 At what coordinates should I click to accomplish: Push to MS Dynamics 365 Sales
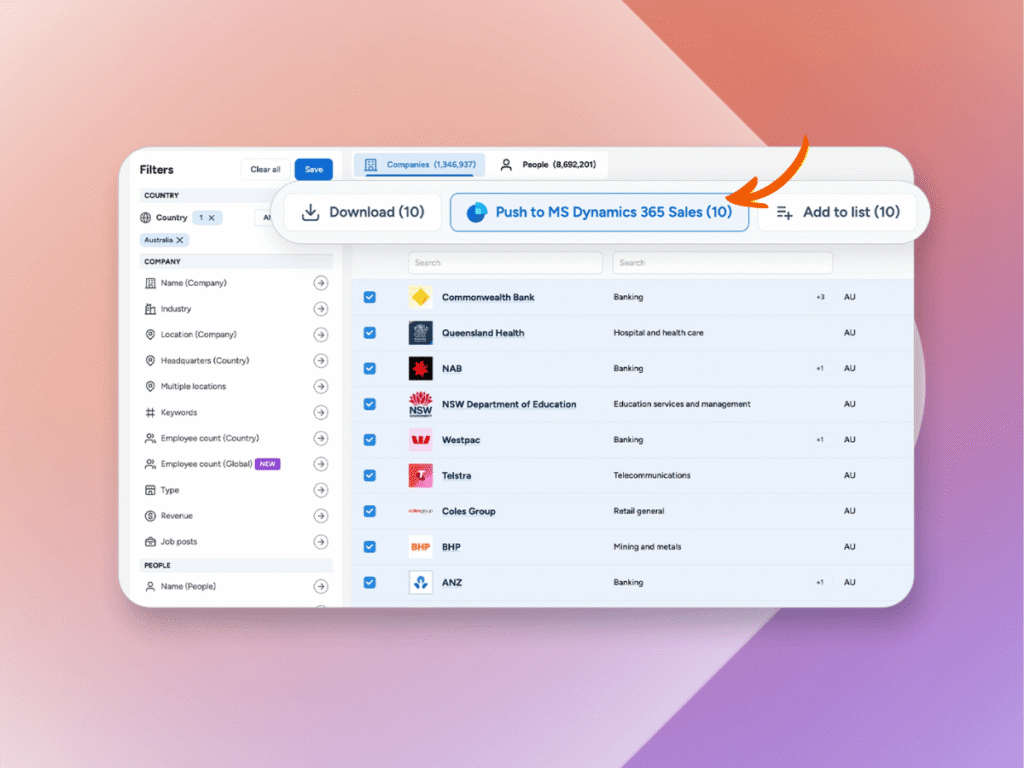(599, 212)
